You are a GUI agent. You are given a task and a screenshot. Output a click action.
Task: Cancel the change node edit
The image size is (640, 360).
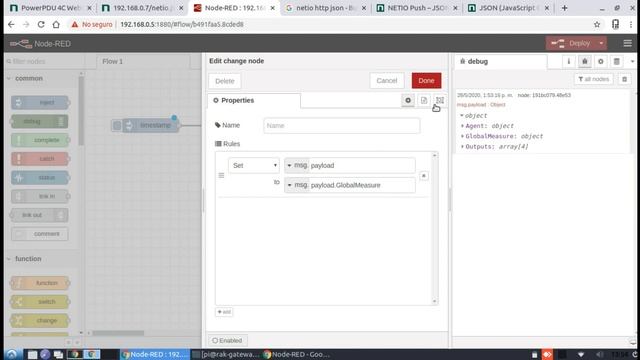(x=387, y=80)
